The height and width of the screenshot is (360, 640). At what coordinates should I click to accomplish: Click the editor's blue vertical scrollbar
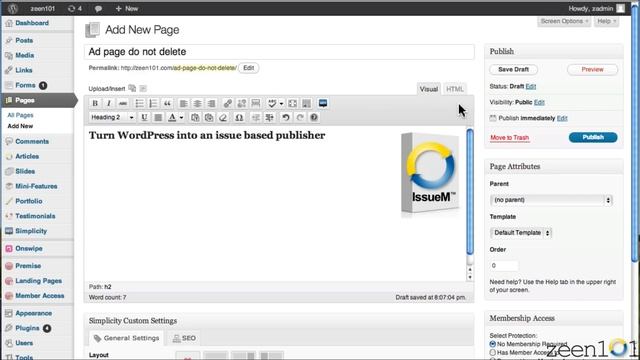(x=470, y=192)
